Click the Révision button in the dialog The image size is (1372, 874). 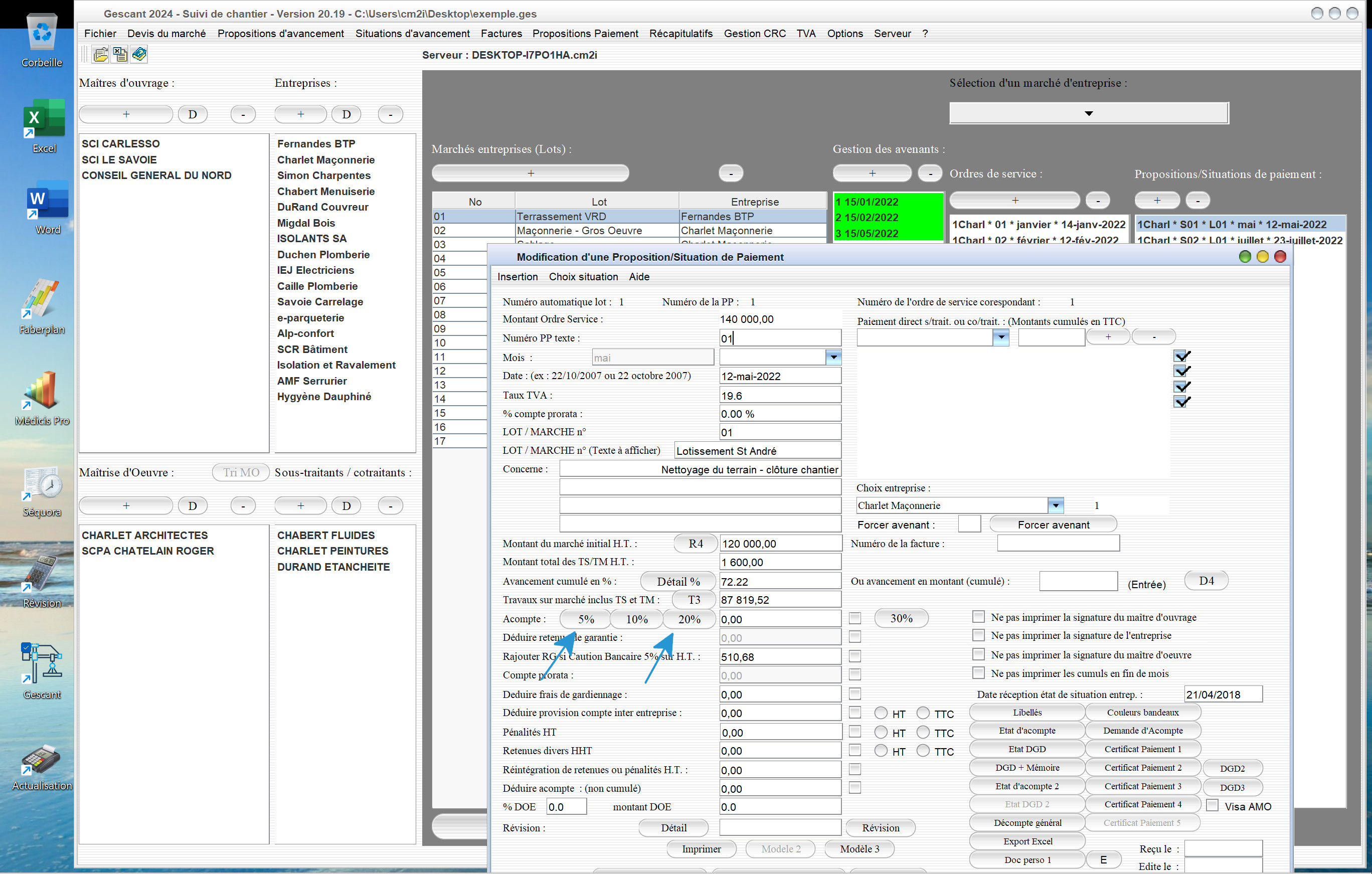[880, 827]
